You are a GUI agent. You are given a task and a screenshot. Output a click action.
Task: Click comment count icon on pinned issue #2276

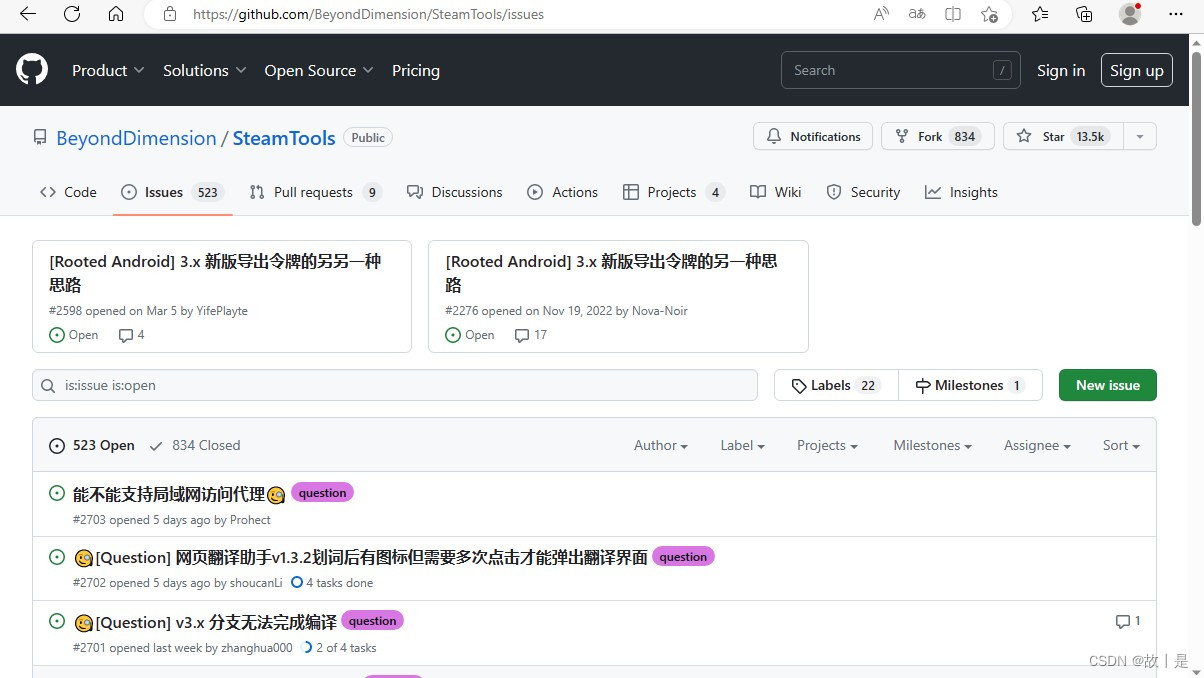pos(522,335)
